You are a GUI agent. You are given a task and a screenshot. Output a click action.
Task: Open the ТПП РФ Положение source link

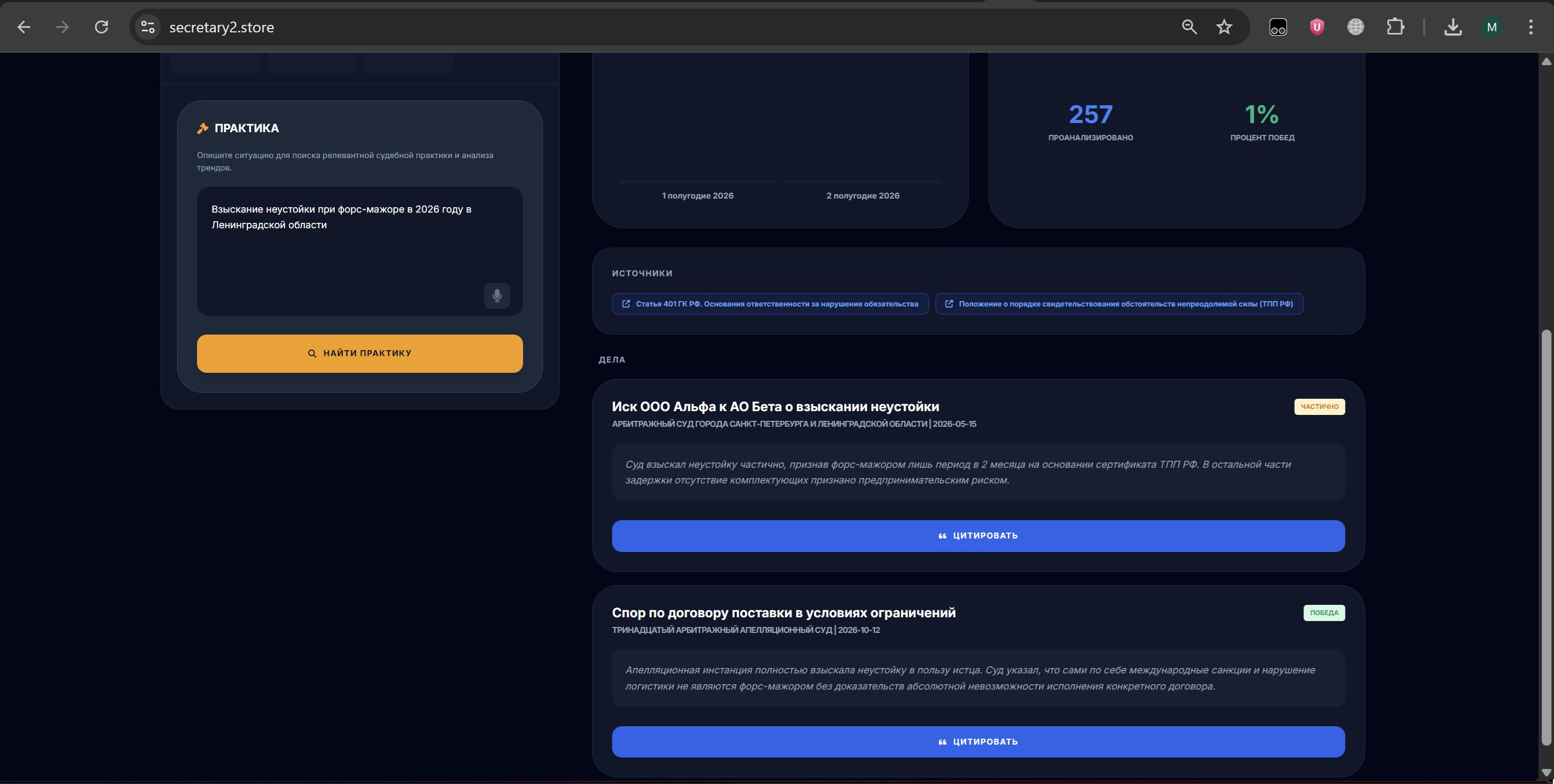tap(1118, 304)
